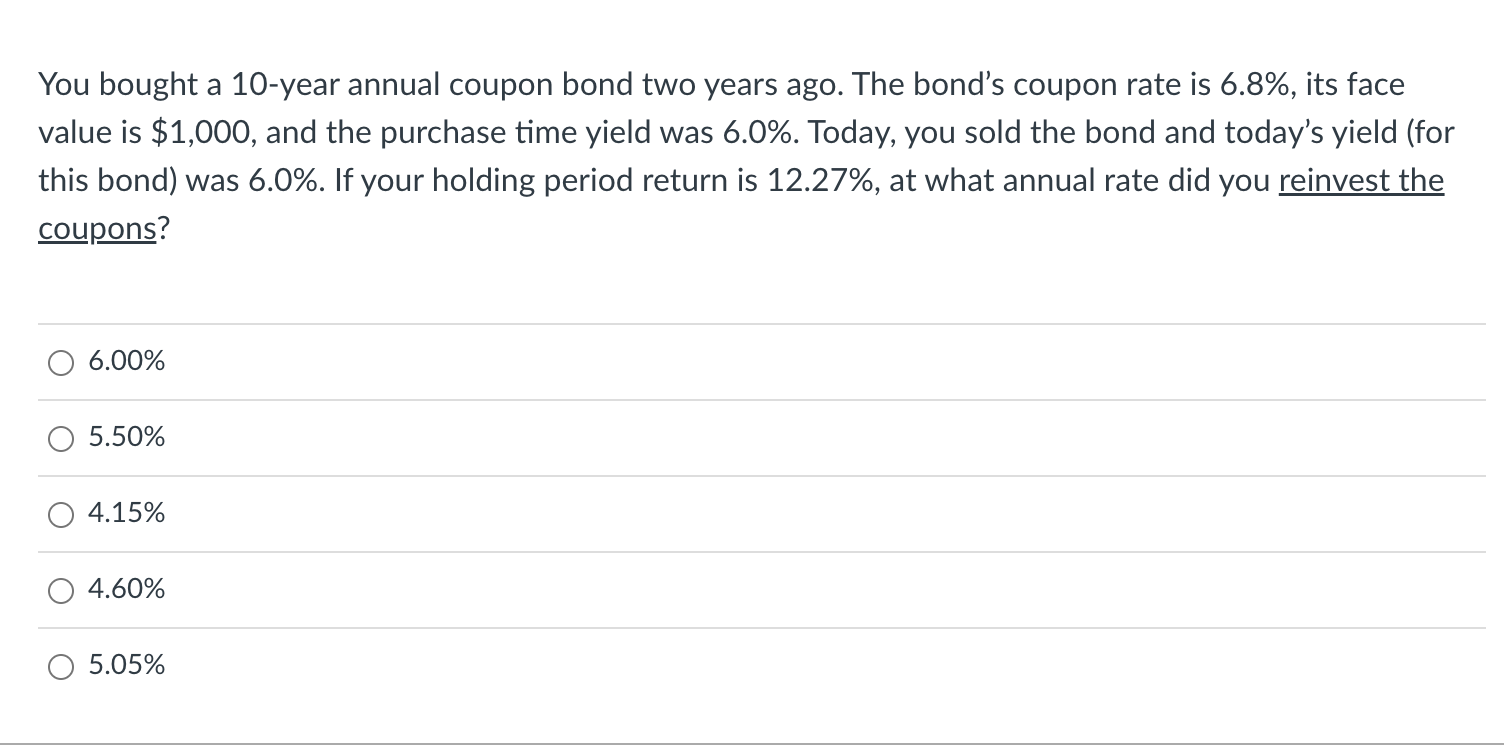1504x746 pixels.
Task: Select the 5.05% radio button
Action: [x=61, y=666]
